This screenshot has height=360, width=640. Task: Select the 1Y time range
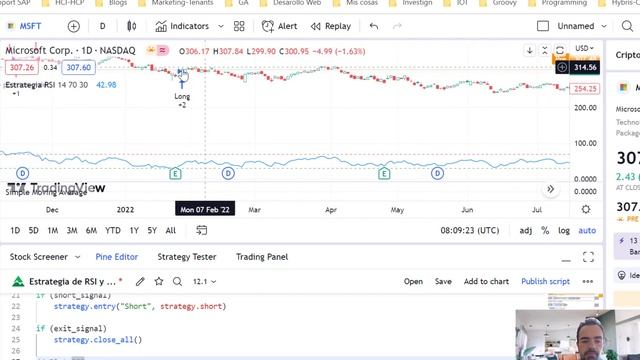[134, 231]
